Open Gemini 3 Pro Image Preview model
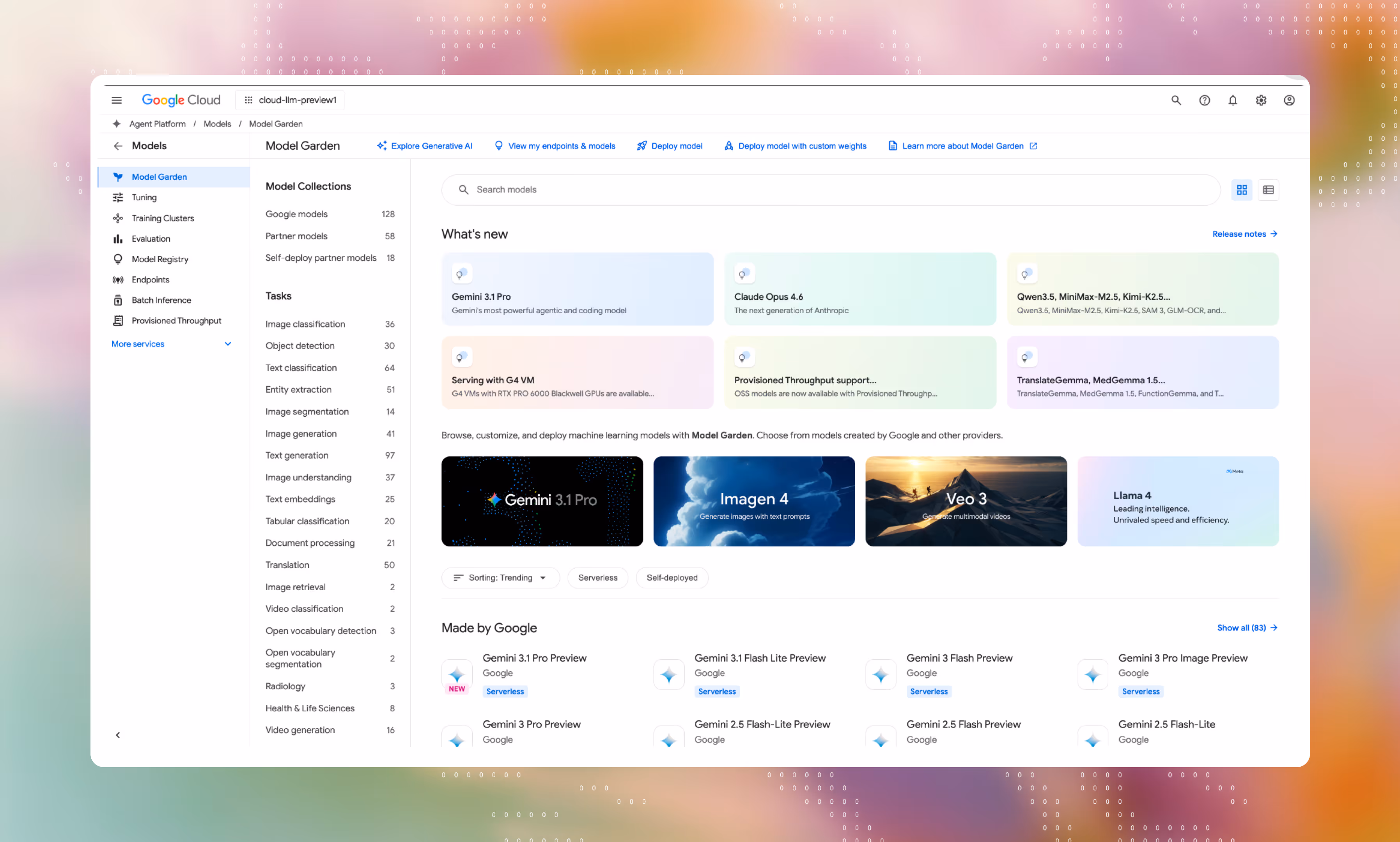1400x842 pixels. click(1183, 658)
